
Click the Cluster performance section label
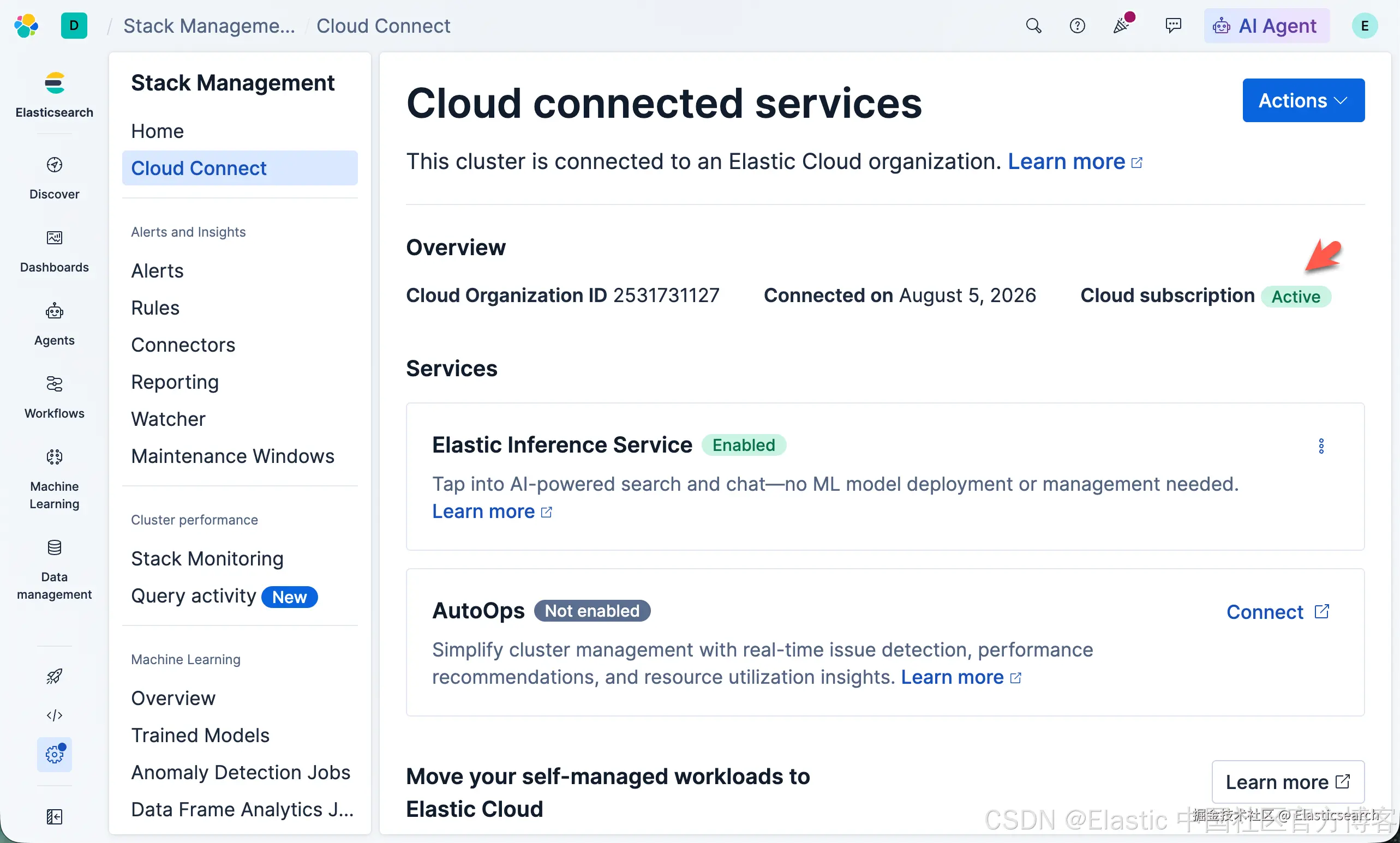(194, 520)
